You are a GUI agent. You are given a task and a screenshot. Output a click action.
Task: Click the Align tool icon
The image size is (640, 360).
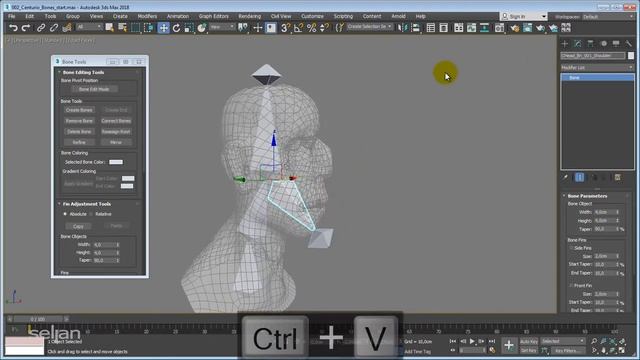click(x=416, y=28)
